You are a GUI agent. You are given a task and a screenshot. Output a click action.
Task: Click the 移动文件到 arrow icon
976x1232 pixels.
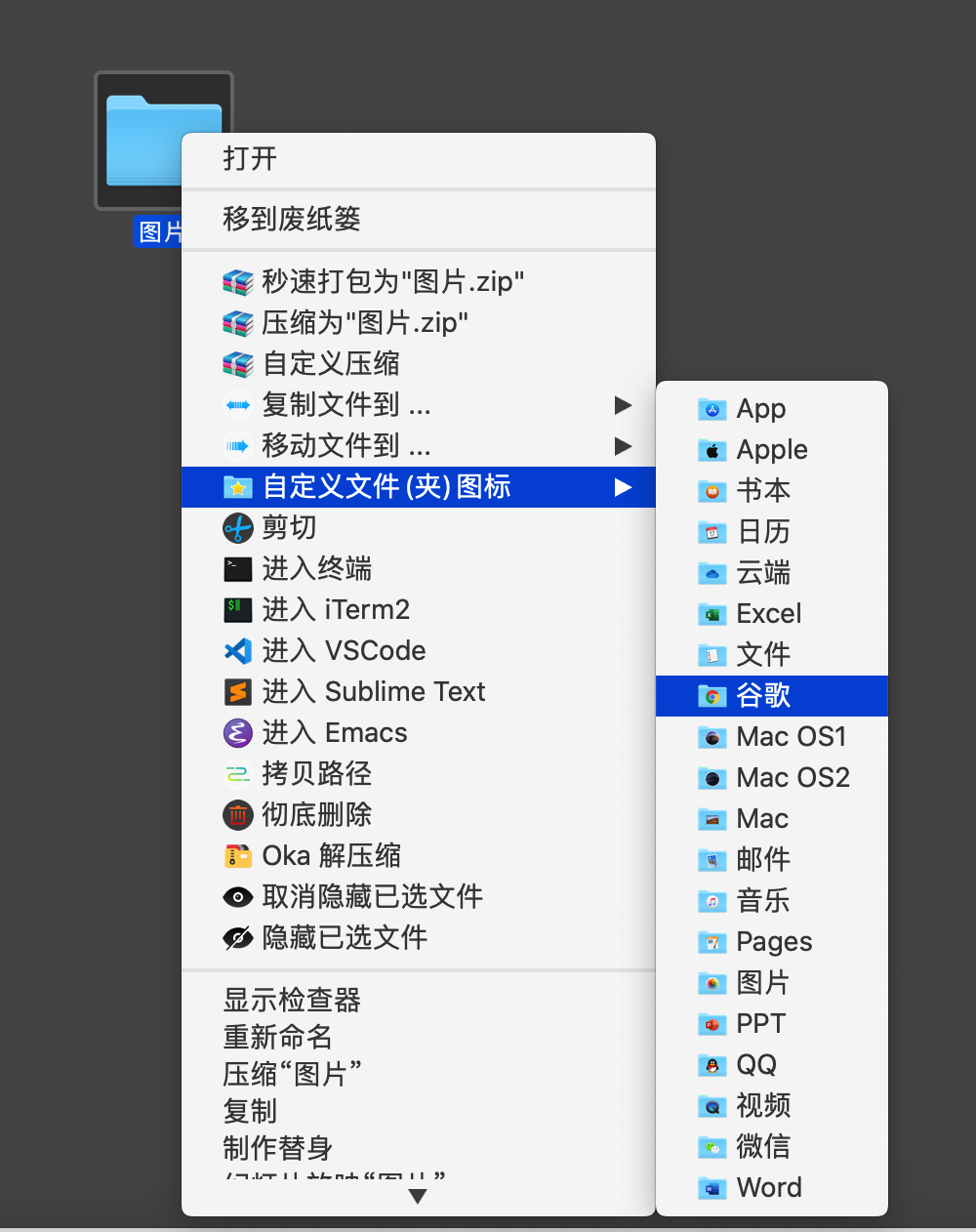(x=238, y=446)
